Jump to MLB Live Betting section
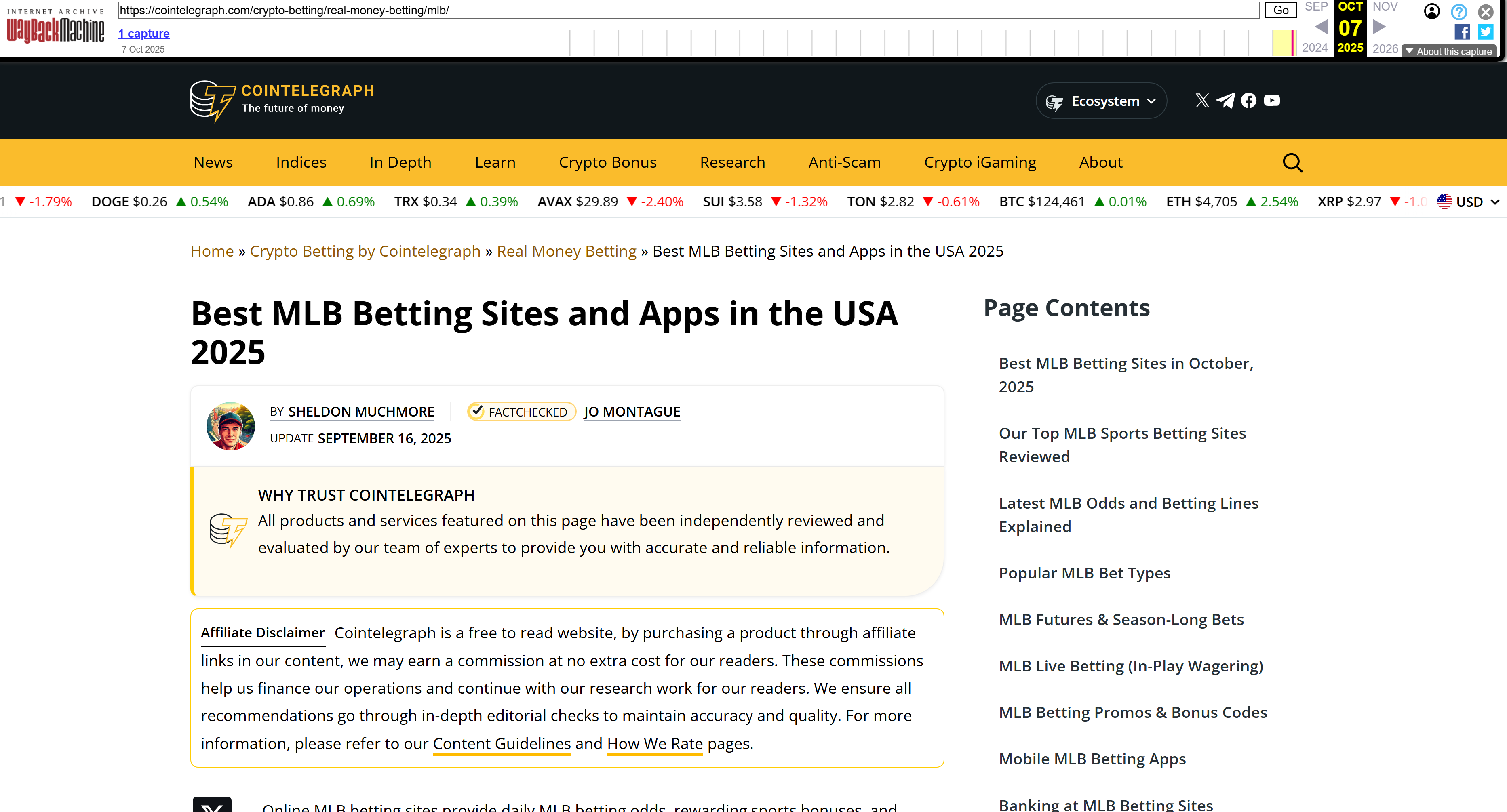 1131,666
